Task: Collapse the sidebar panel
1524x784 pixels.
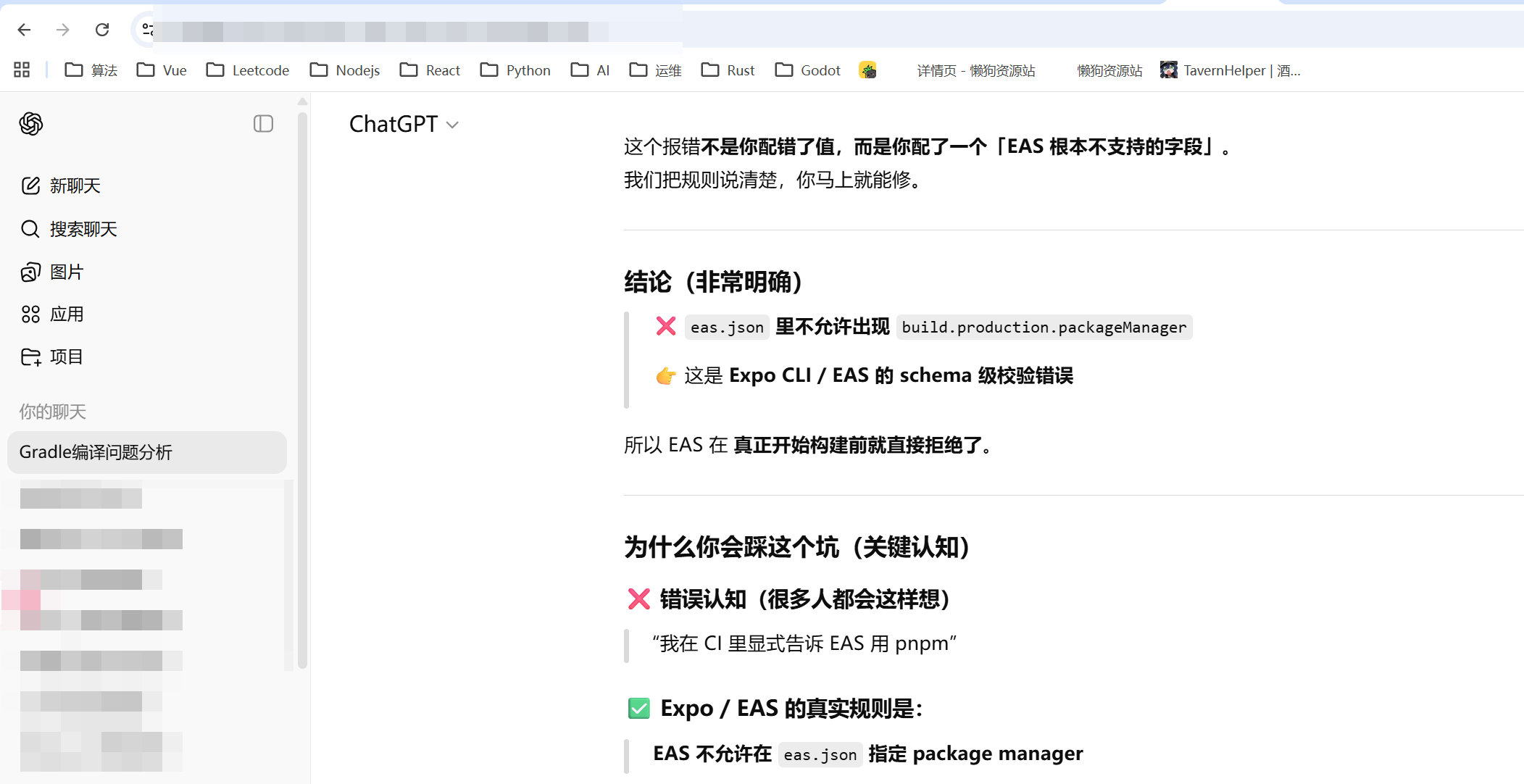Action: click(263, 124)
